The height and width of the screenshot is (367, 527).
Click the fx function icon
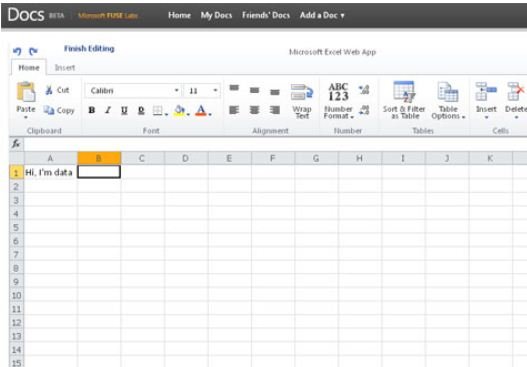[x=16, y=144]
